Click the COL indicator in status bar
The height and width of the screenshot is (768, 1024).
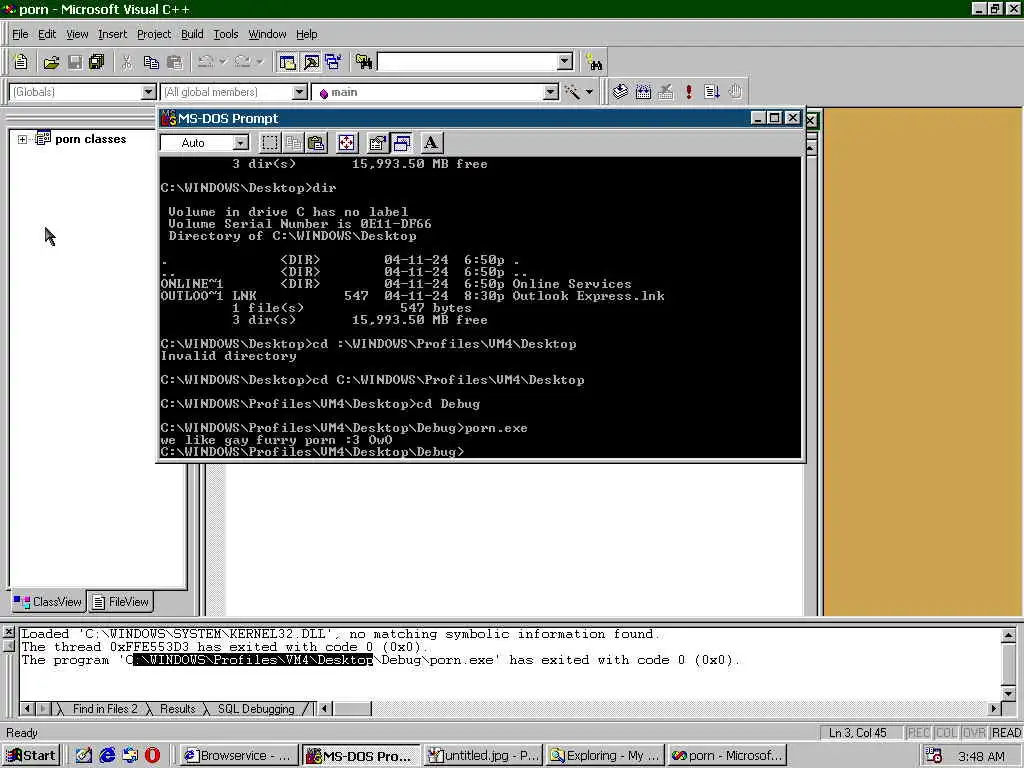pos(946,733)
